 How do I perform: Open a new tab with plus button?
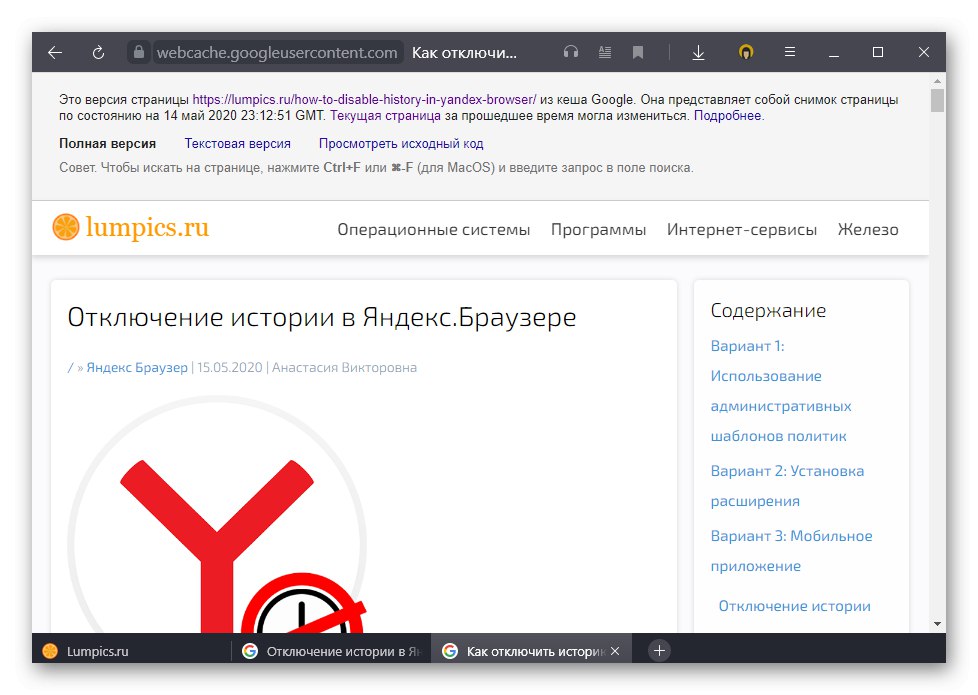pyautogui.click(x=659, y=651)
